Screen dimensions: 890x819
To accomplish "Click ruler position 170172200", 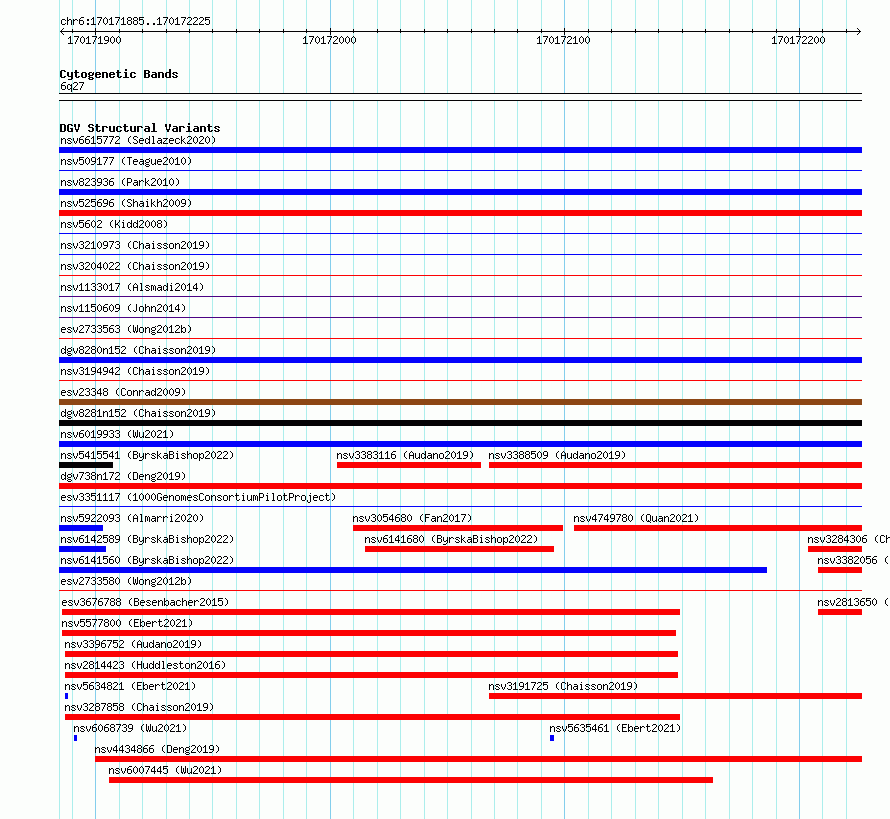I will 798,40.
